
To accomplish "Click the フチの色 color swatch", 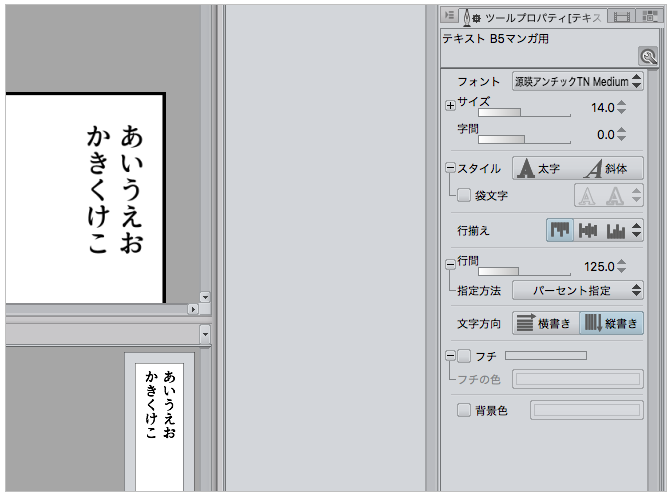I will click(x=578, y=379).
